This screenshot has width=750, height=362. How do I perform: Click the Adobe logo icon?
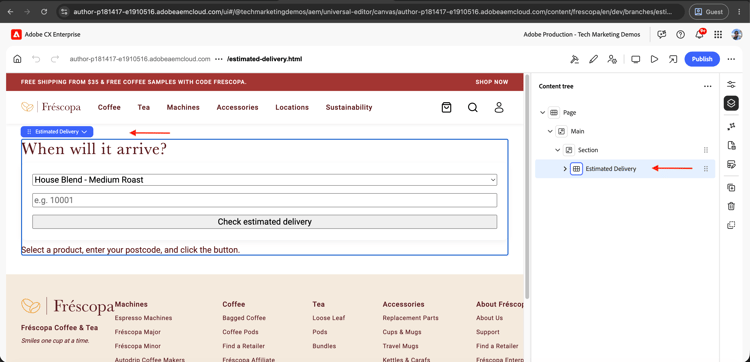(x=16, y=34)
